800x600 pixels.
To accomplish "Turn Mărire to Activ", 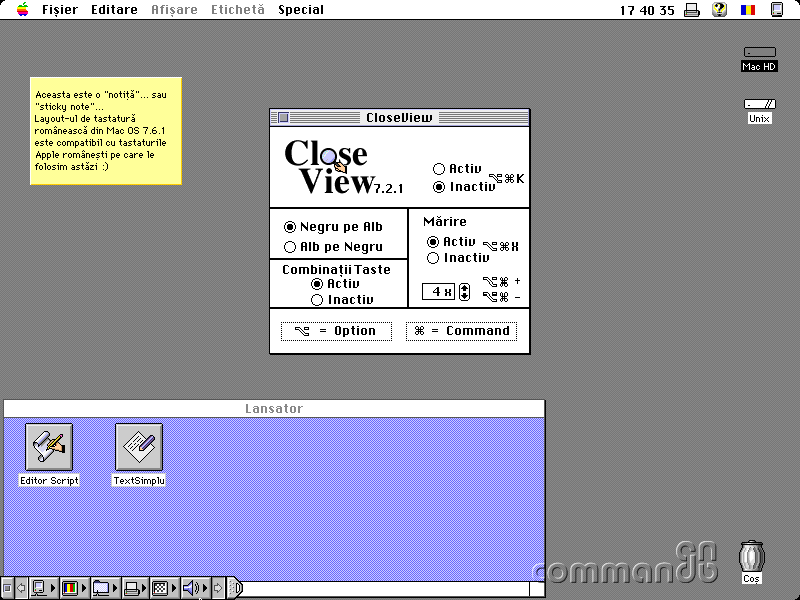I will 451,242.
